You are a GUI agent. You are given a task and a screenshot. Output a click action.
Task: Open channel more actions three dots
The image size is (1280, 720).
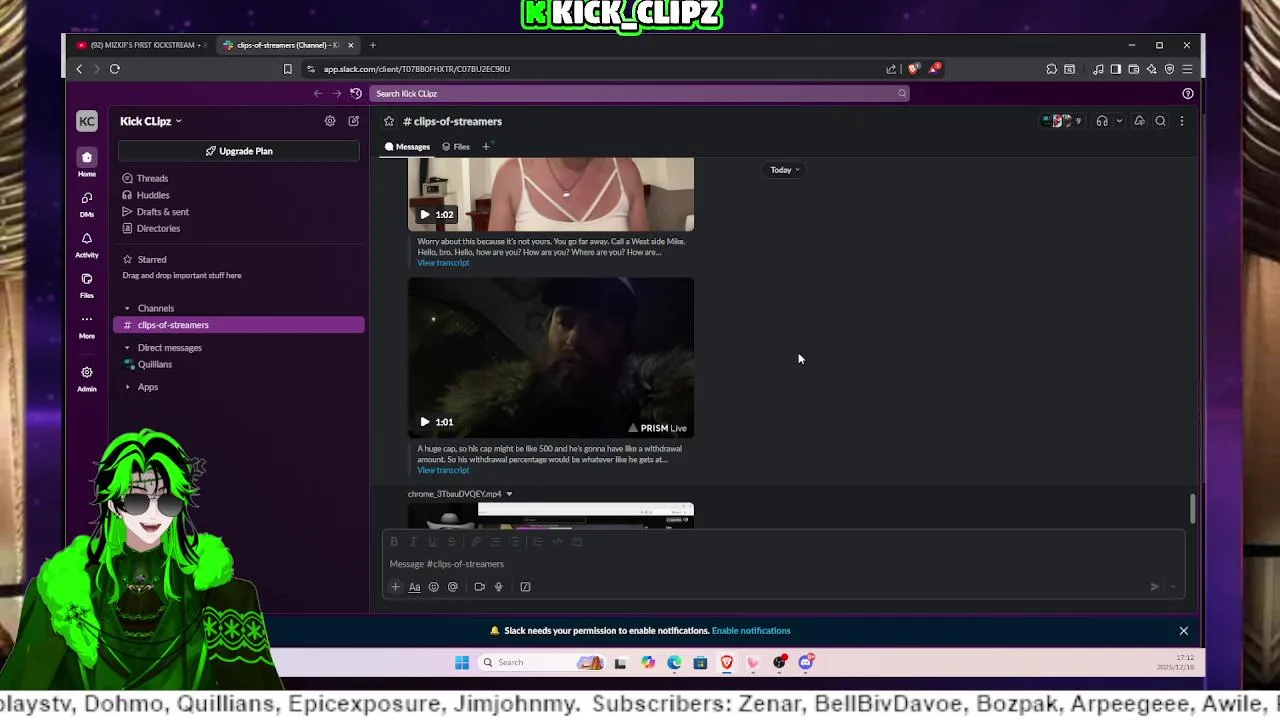1182,121
